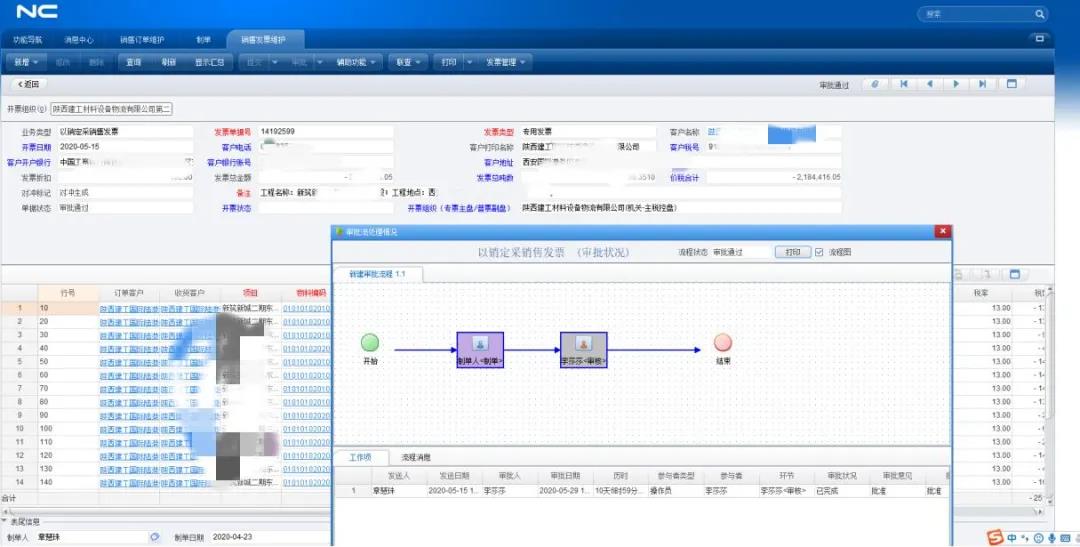Click the window restore icon below the search box

[1039, 39]
